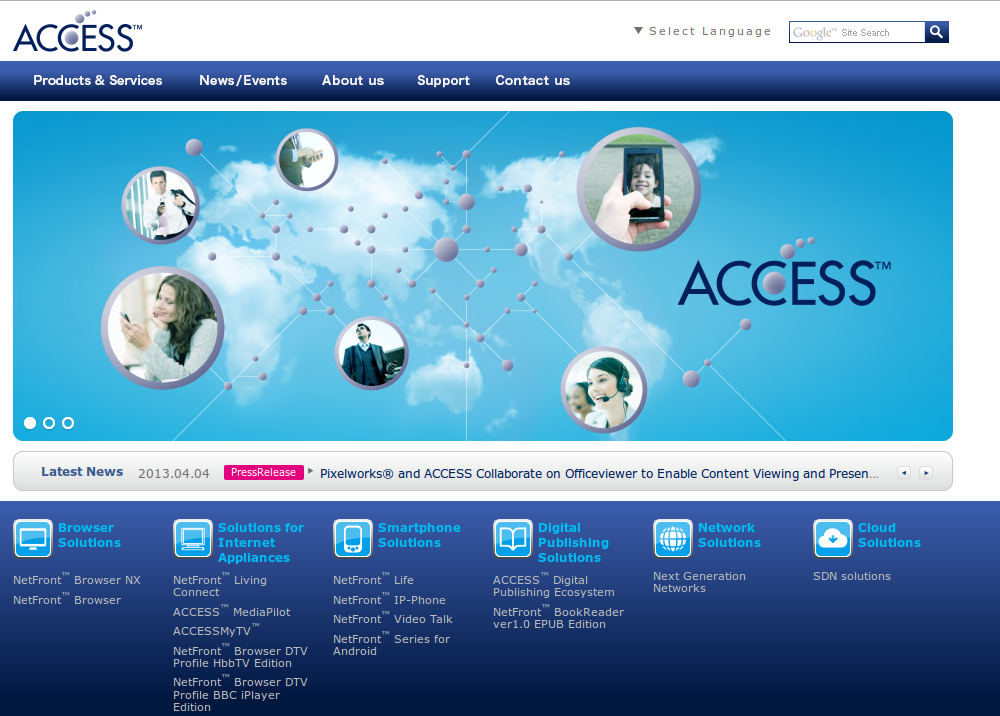Click the 2013.04.04 news date

(x=173, y=473)
